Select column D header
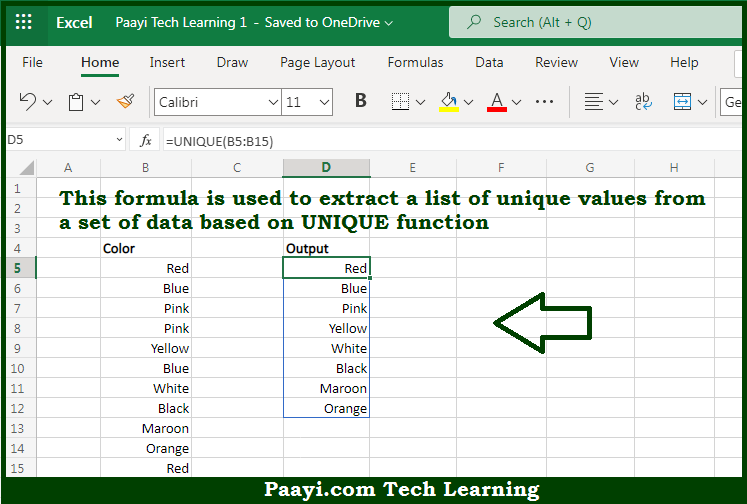Screen dimensions: 747x504 (326, 168)
